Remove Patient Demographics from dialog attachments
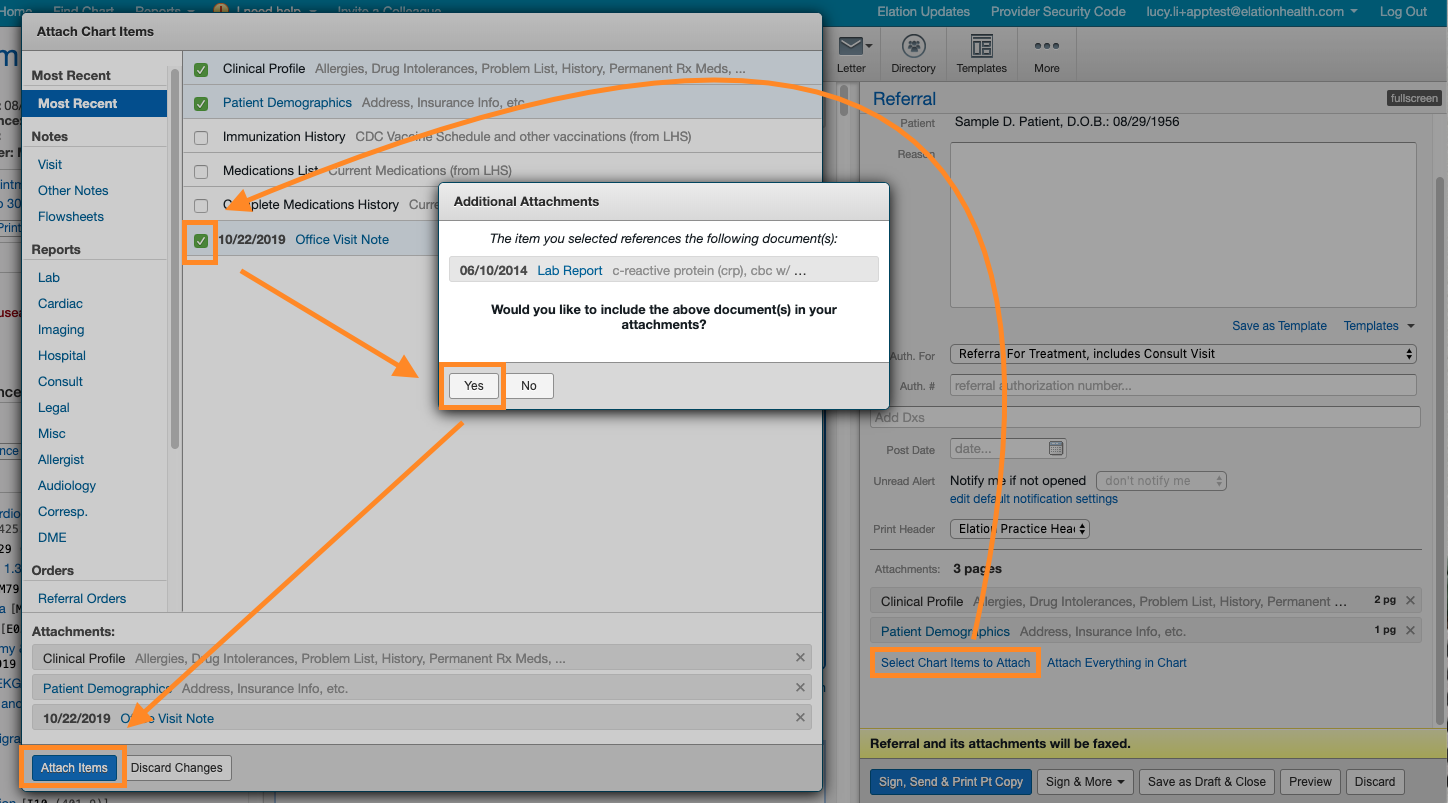1448x803 pixels. 800,688
